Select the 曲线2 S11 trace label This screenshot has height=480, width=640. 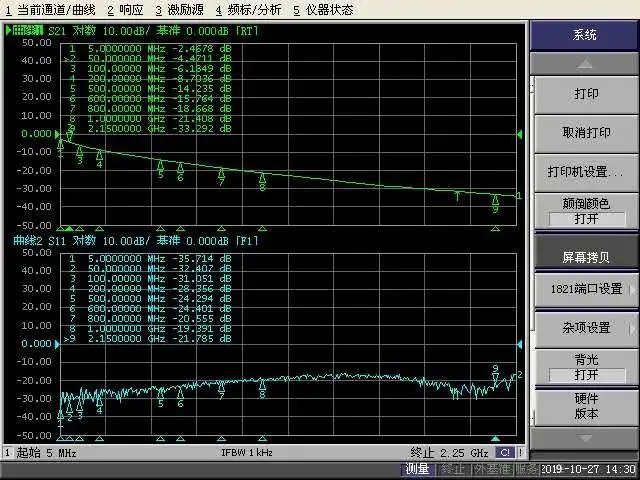[25, 242]
